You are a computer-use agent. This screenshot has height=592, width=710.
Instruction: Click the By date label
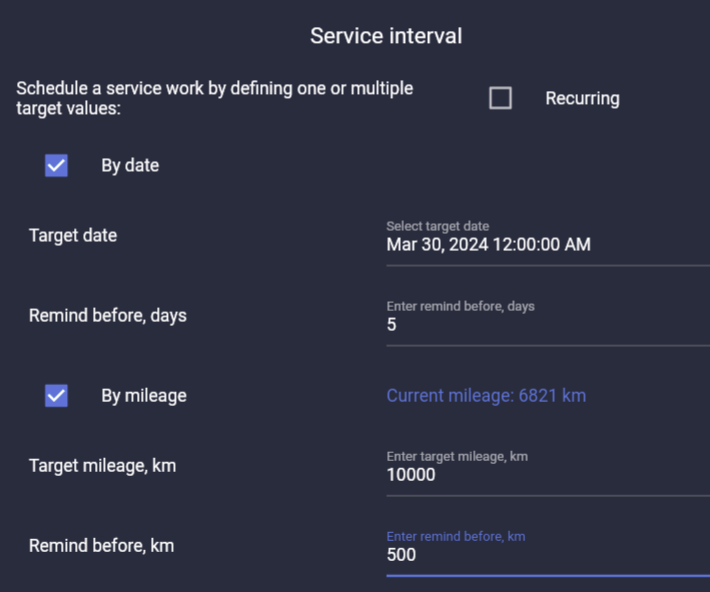coord(130,165)
